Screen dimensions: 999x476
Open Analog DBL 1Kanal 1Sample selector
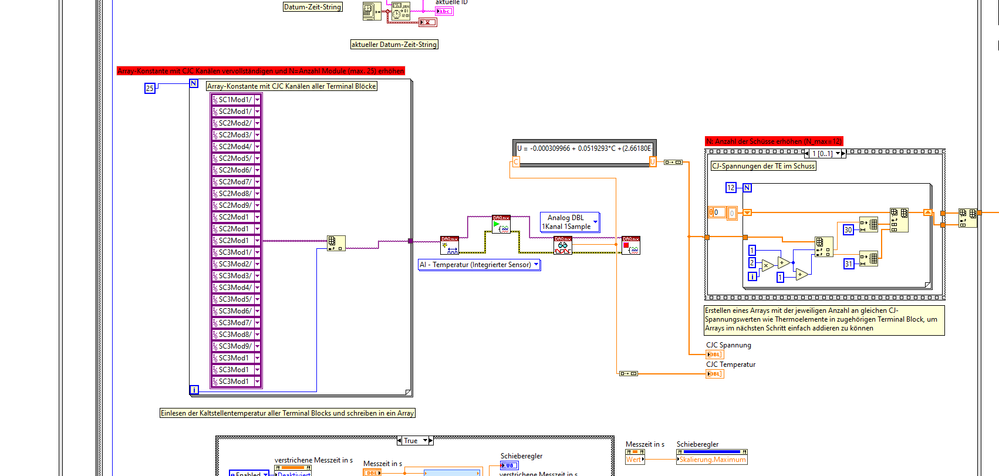click(x=570, y=221)
